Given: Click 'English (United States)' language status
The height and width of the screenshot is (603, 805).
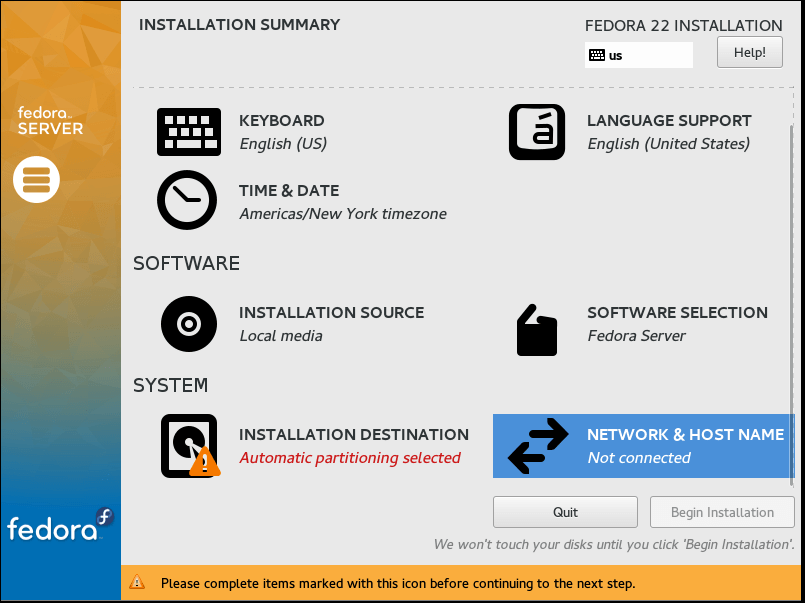Looking at the screenshot, I should click(x=669, y=144).
